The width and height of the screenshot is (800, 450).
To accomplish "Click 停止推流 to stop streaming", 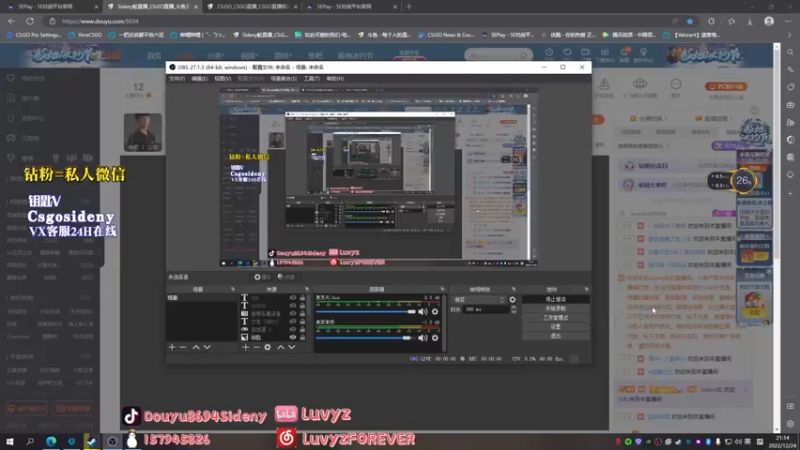I will [556, 299].
